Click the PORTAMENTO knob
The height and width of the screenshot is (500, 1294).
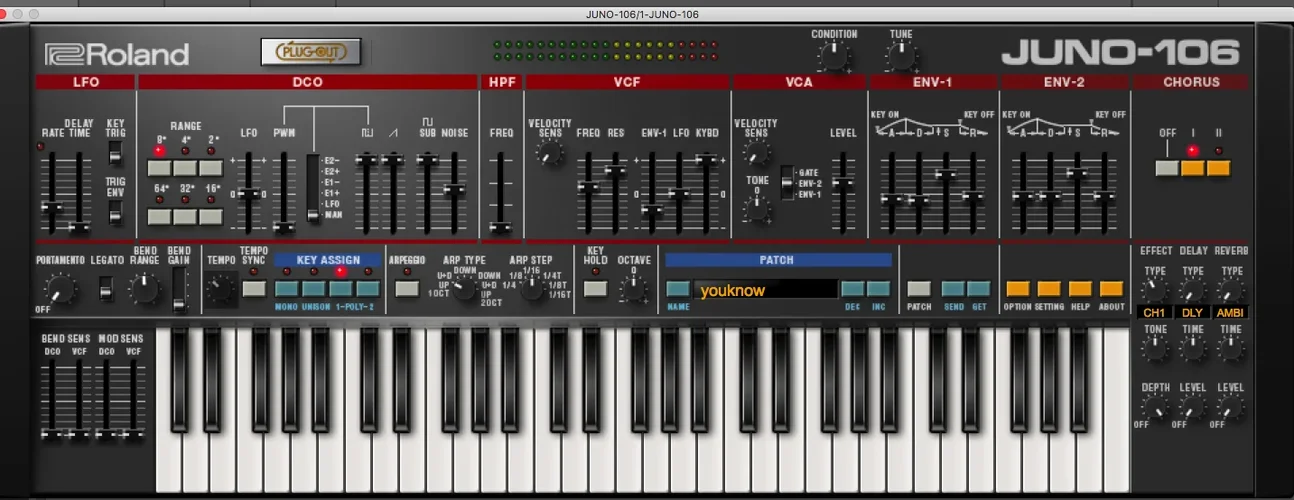[x=60, y=290]
